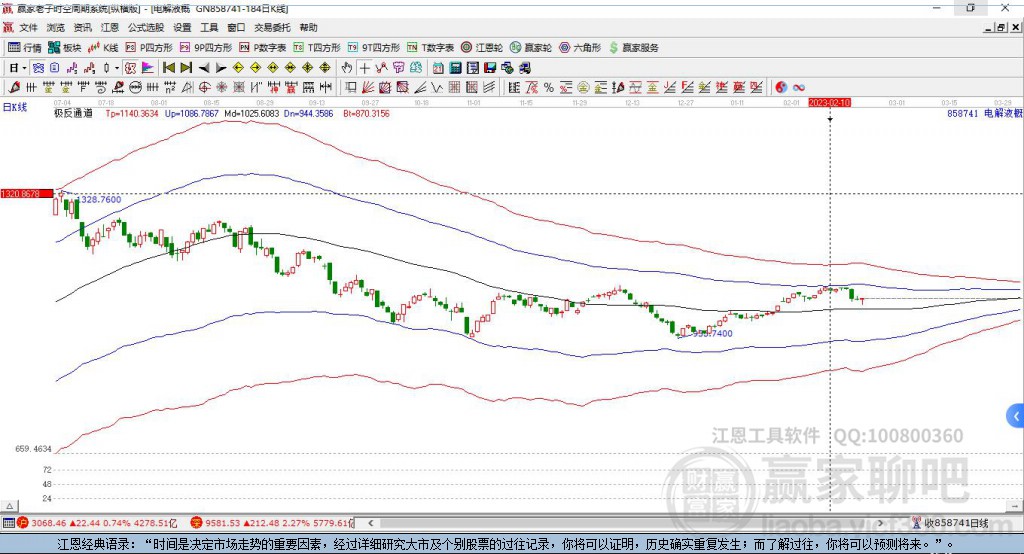Click the n² square tool icon
Viewport: 1024px width, 554px height.
pyautogui.click(x=170, y=88)
